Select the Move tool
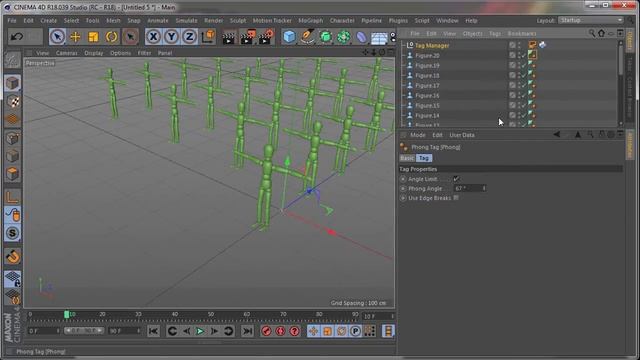 (x=75, y=37)
